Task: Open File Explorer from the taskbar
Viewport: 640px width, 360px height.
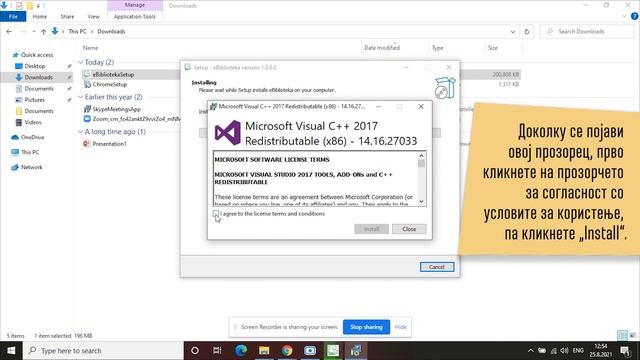Action: 264,351
